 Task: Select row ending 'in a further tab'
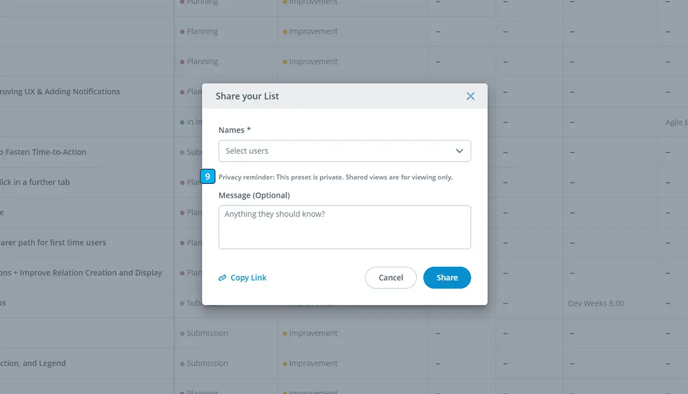point(35,182)
